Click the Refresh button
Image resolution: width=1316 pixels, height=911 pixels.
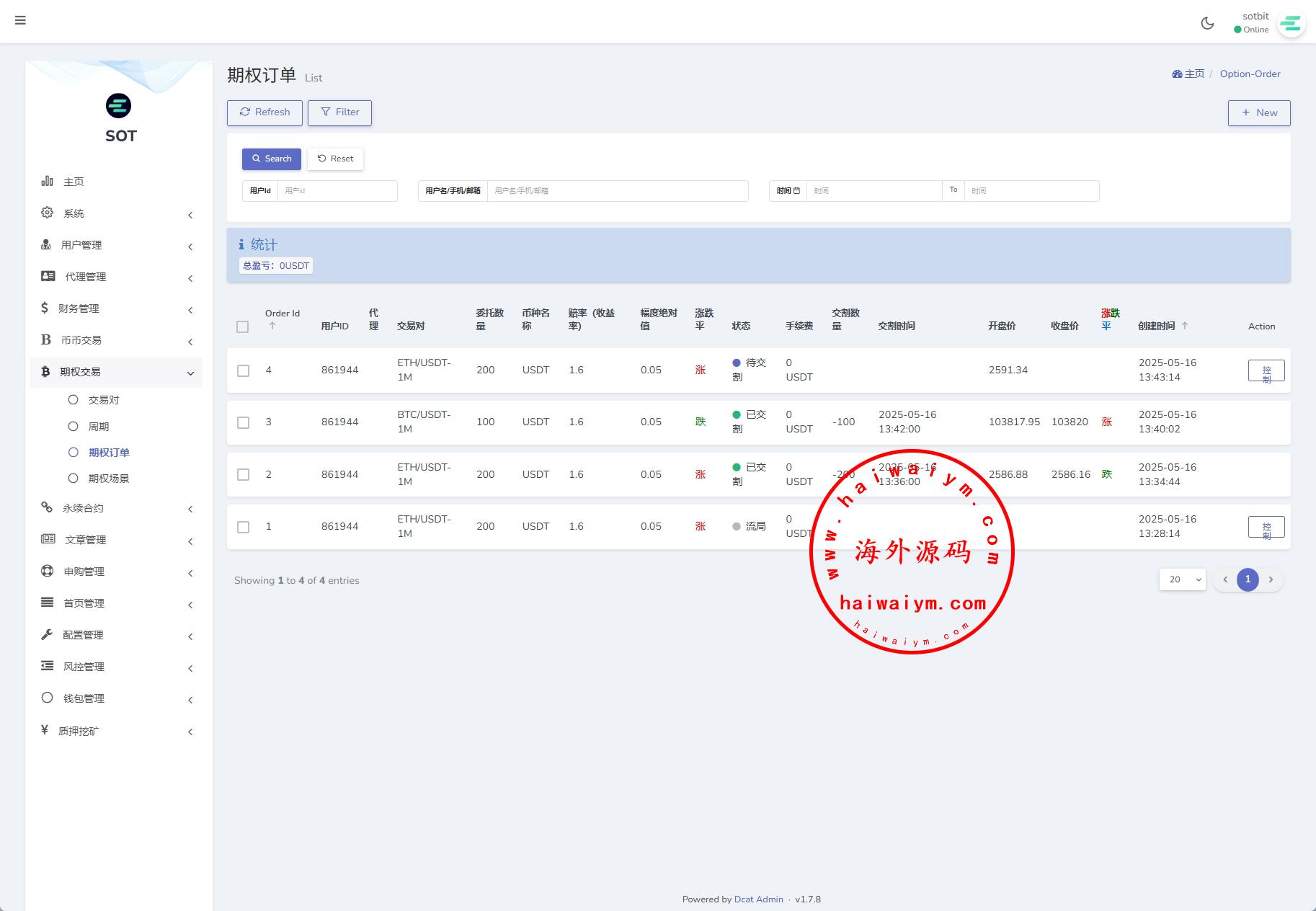pos(264,112)
